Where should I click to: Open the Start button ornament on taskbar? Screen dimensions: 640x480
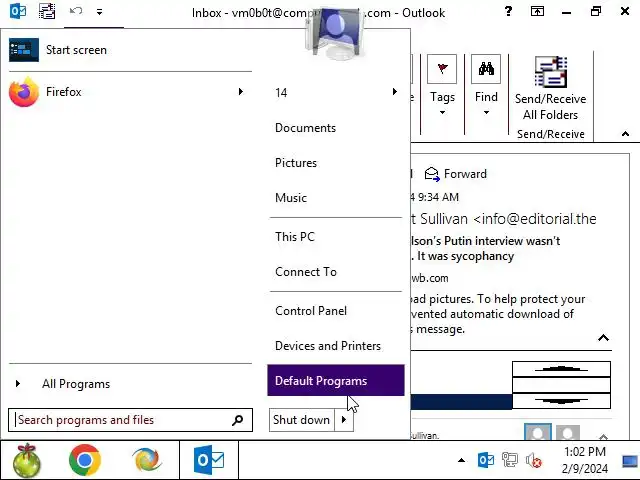pos(26,460)
